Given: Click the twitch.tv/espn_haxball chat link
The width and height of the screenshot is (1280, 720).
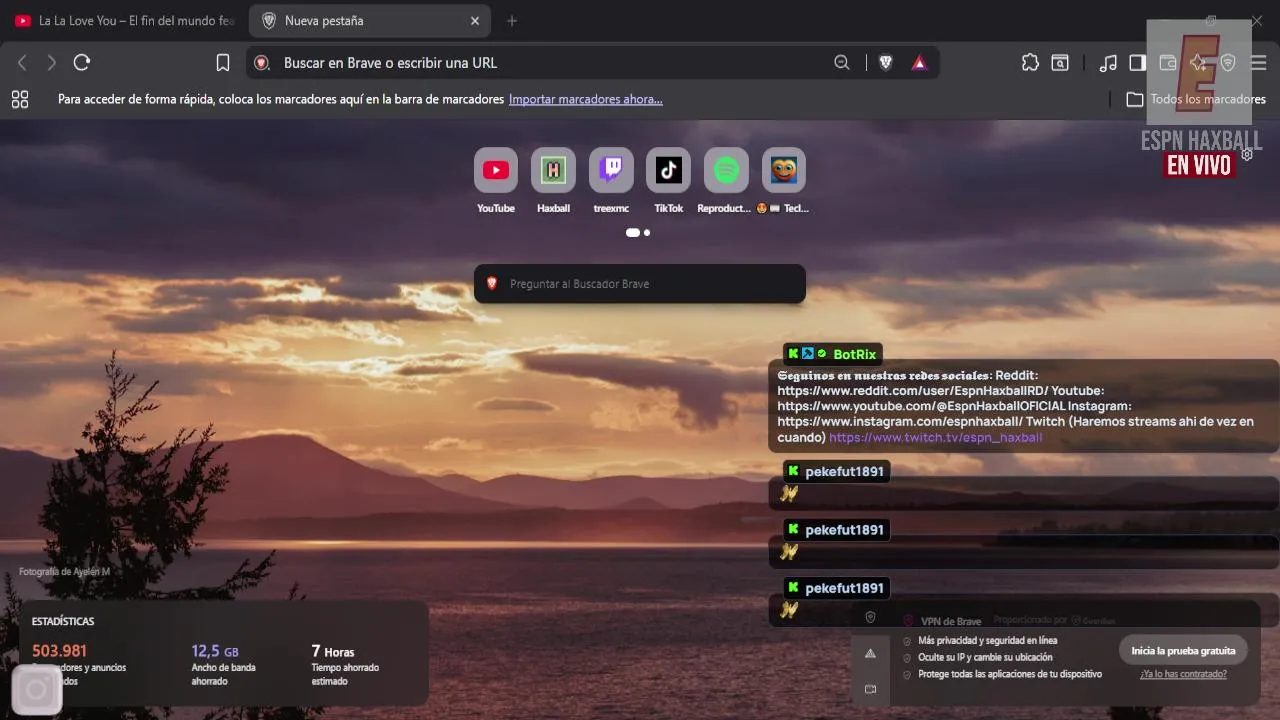Looking at the screenshot, I should (936, 437).
